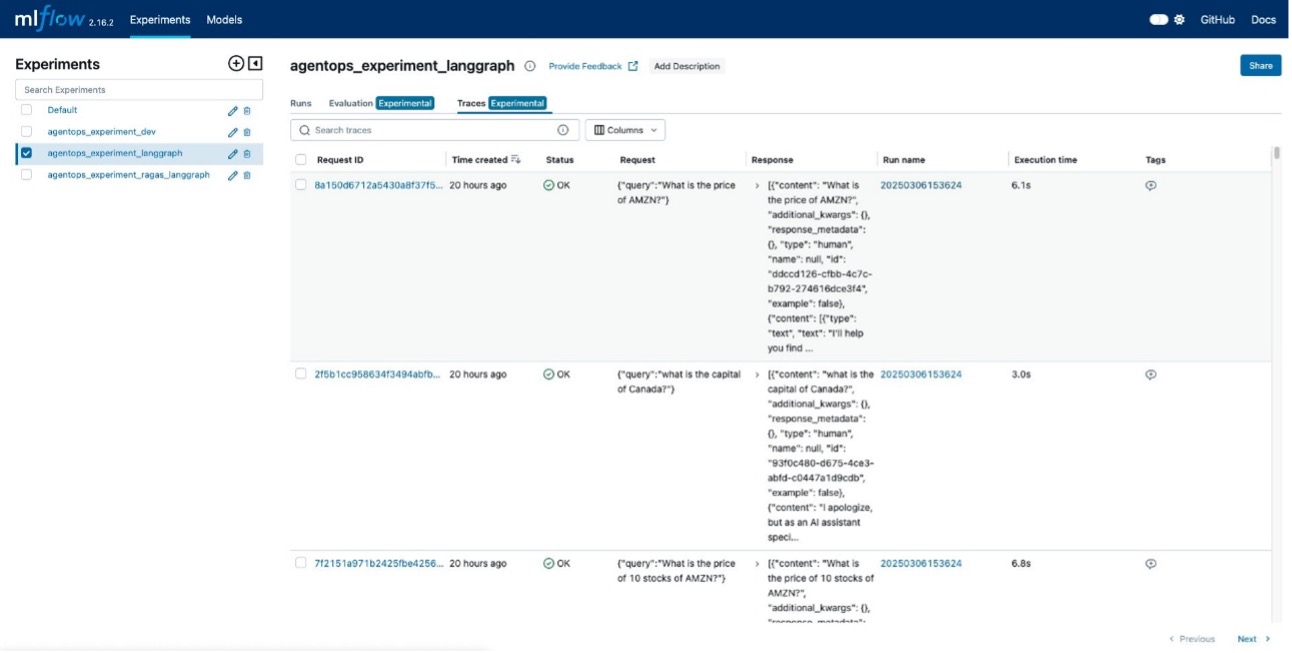The width and height of the screenshot is (1292, 653).
Task: Select trace row 8a150d6712a5430a8f37f5 checkbox
Action: pos(301,185)
